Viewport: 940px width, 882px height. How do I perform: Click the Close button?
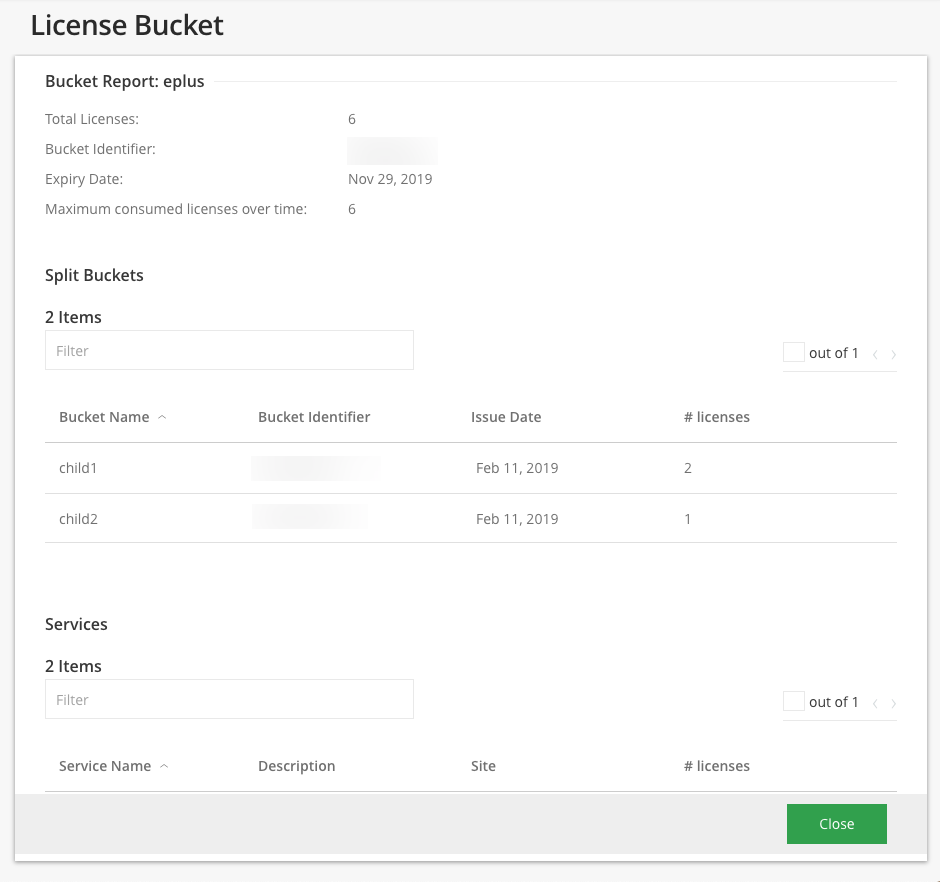pos(836,823)
